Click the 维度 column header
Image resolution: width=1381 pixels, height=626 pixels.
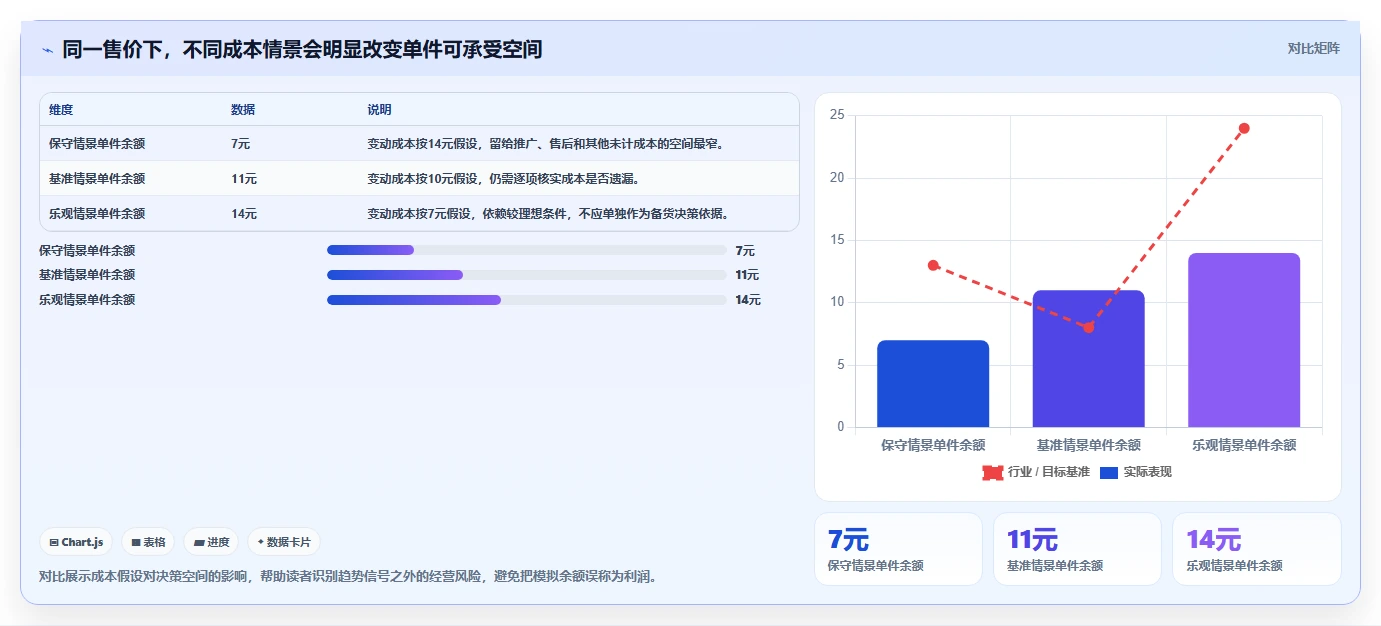pyautogui.click(x=61, y=110)
